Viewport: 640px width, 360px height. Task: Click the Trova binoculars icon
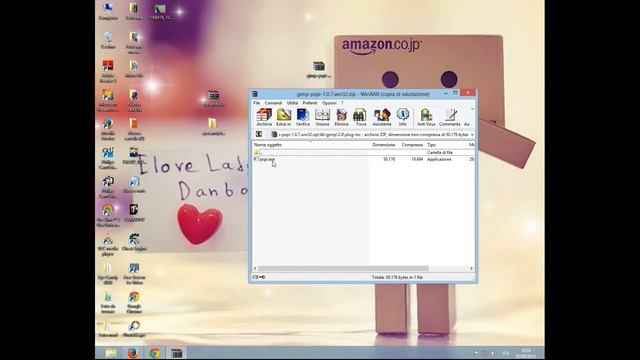(360, 117)
